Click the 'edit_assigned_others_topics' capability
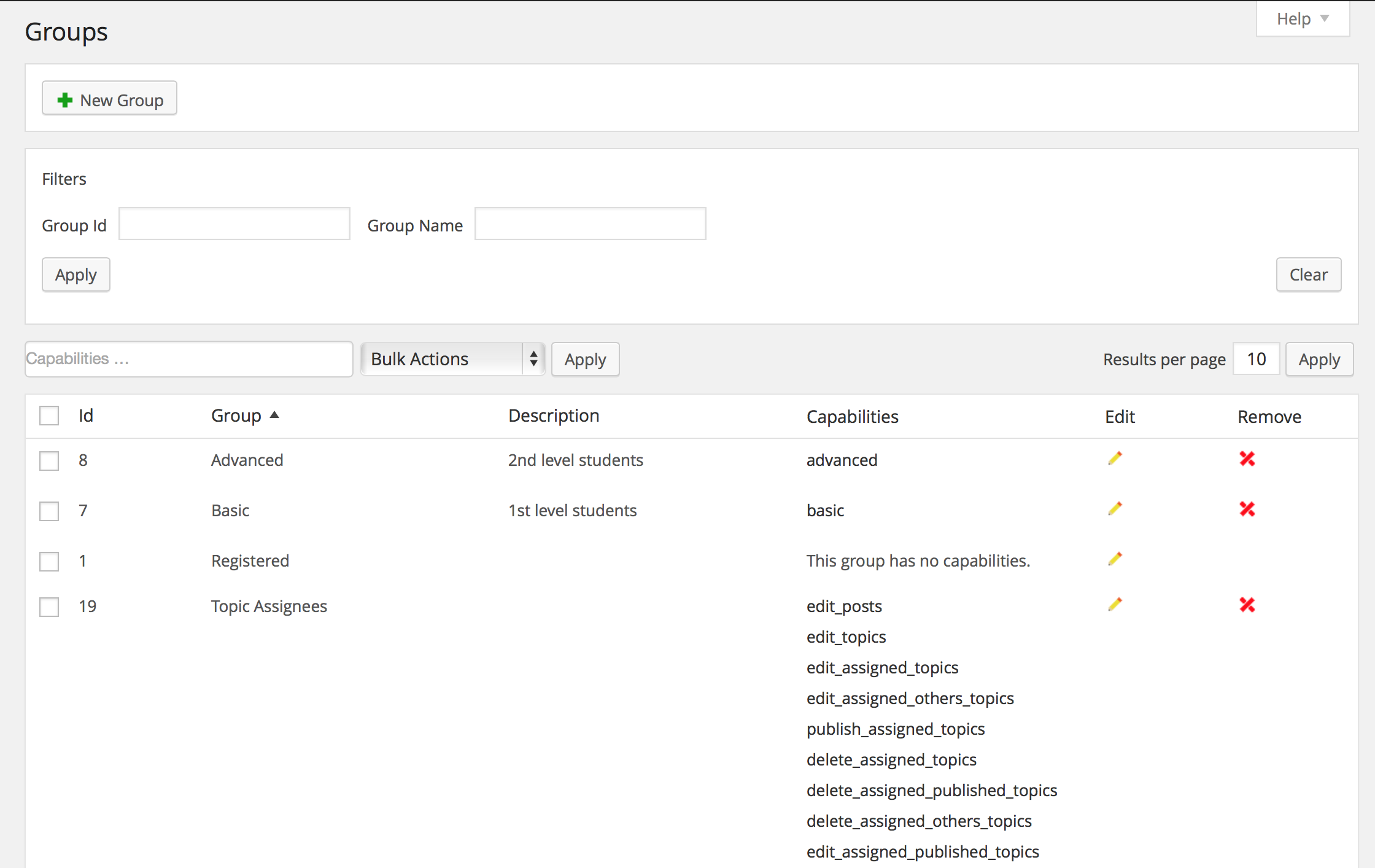1375x868 pixels. pyautogui.click(x=910, y=699)
